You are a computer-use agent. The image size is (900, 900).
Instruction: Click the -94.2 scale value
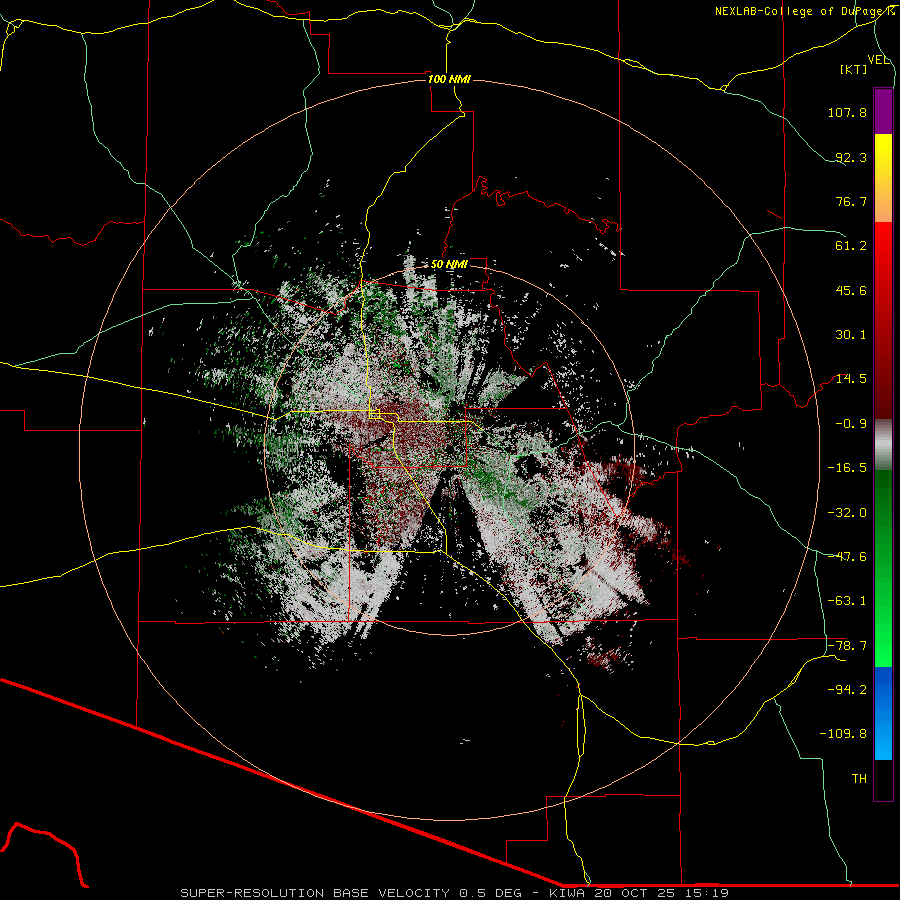847,690
